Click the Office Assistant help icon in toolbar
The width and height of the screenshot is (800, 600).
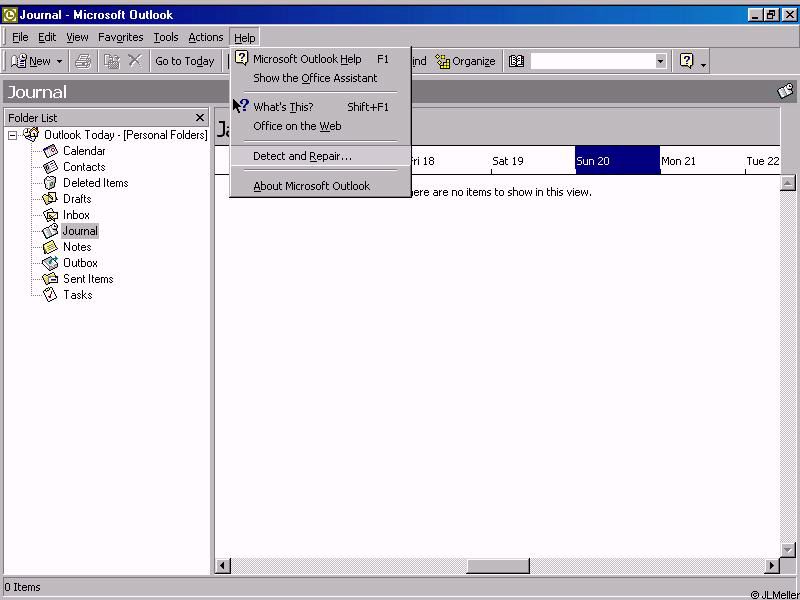[x=686, y=61]
